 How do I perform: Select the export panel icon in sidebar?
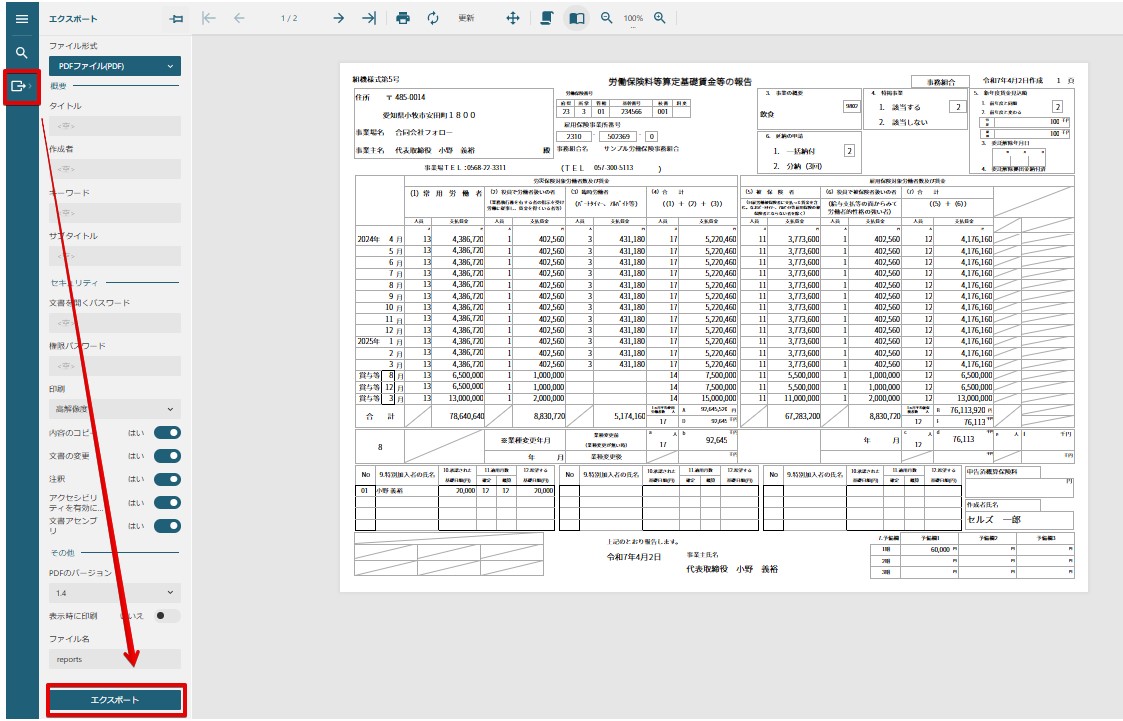(20, 86)
